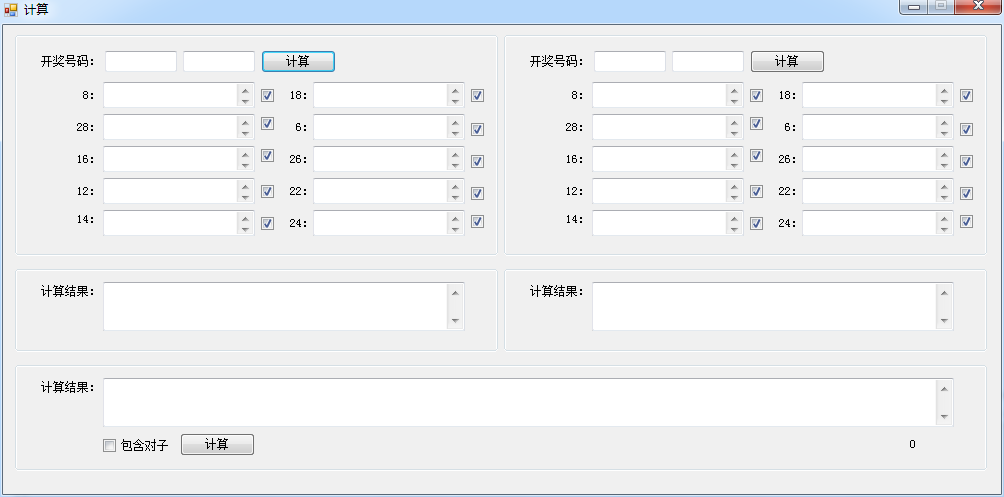Image resolution: width=1004 pixels, height=497 pixels.
Task: Toggle the checkbox for 6 in the right panel
Action: (966, 129)
